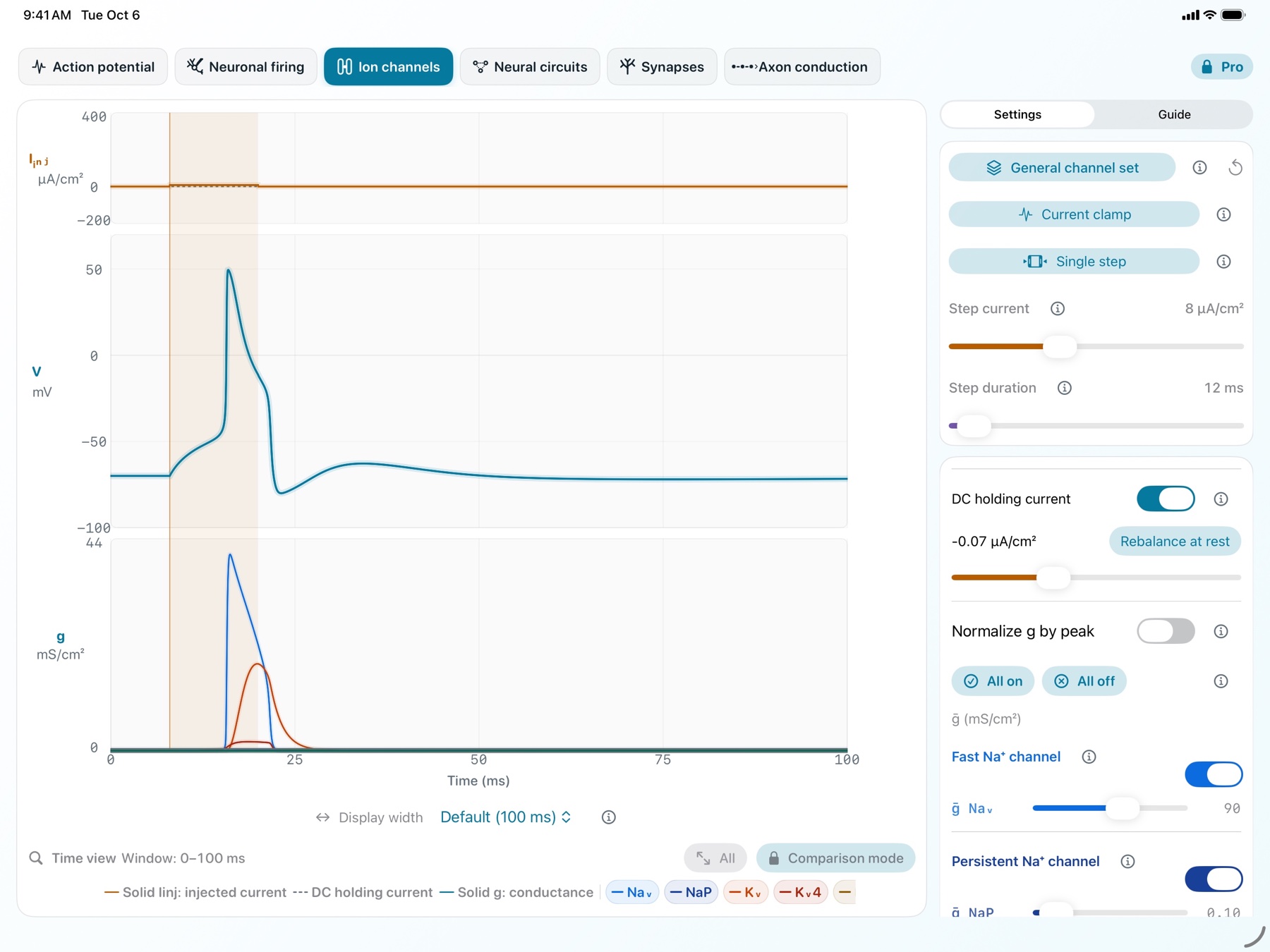This screenshot has width=1270, height=952.
Task: Go to the Neural circuits tab
Action: (530, 67)
